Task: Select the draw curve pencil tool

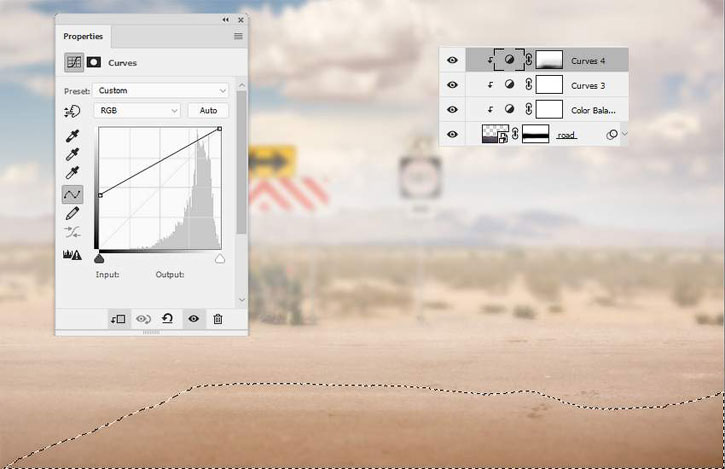Action: [72, 213]
